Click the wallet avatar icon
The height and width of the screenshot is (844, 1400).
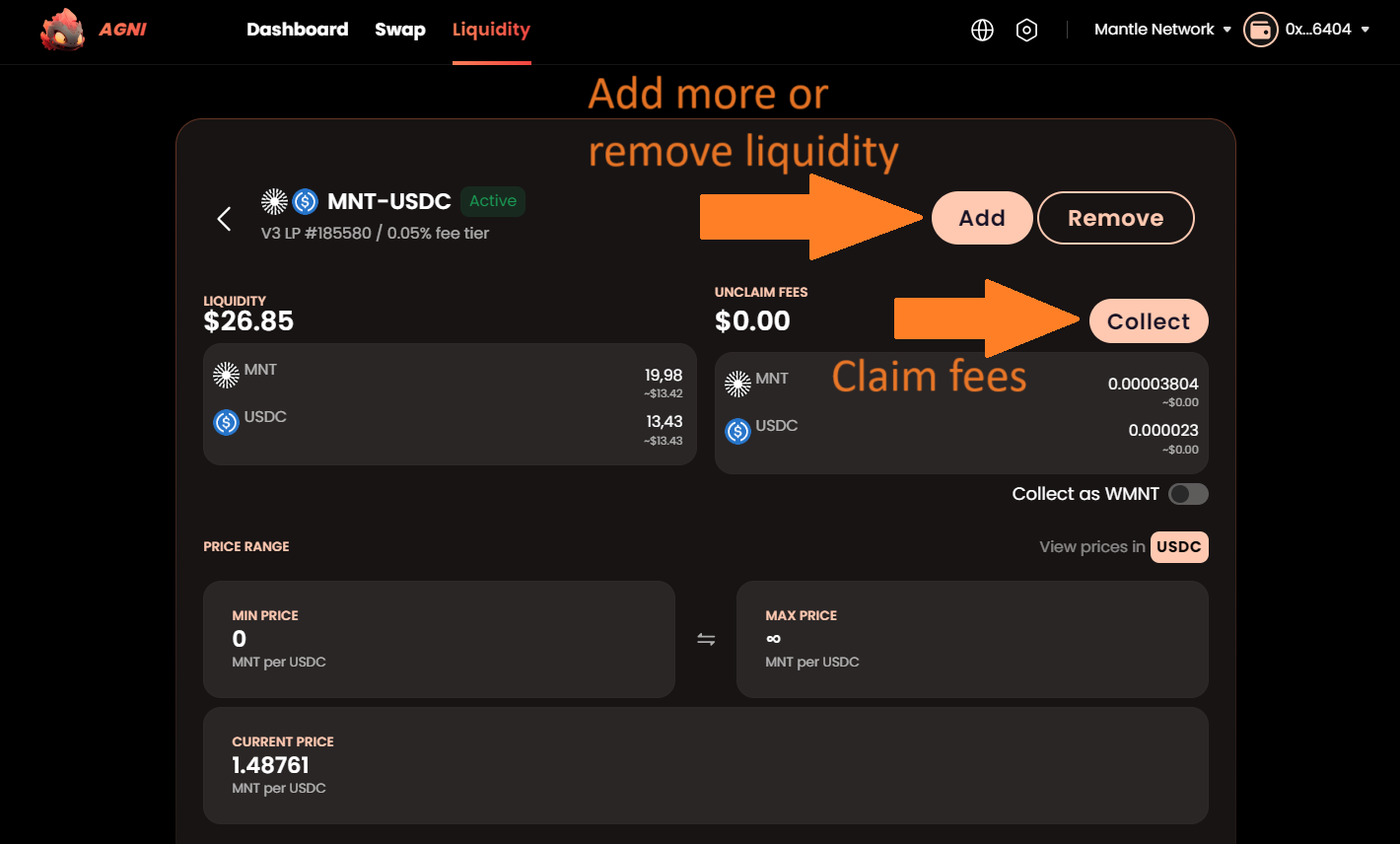pyautogui.click(x=1260, y=30)
